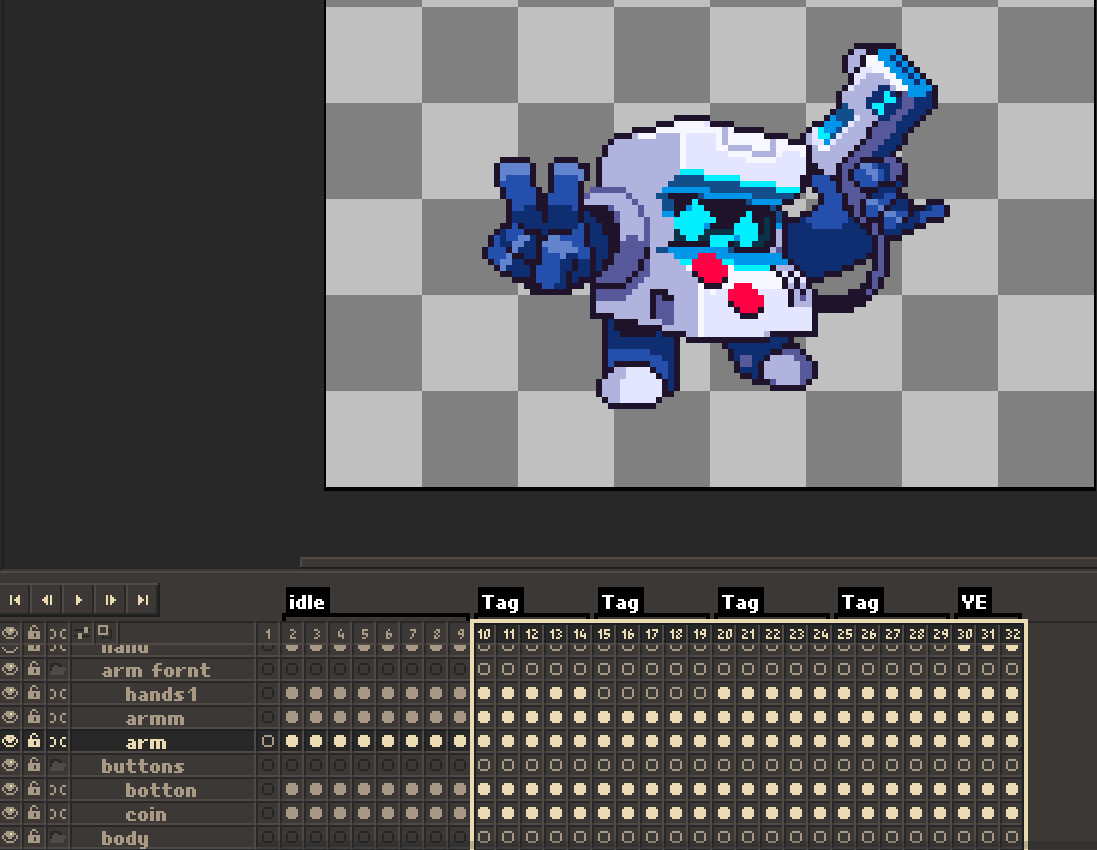Select the buttons group name
Screen dimensions: 1097x850
tap(143, 766)
